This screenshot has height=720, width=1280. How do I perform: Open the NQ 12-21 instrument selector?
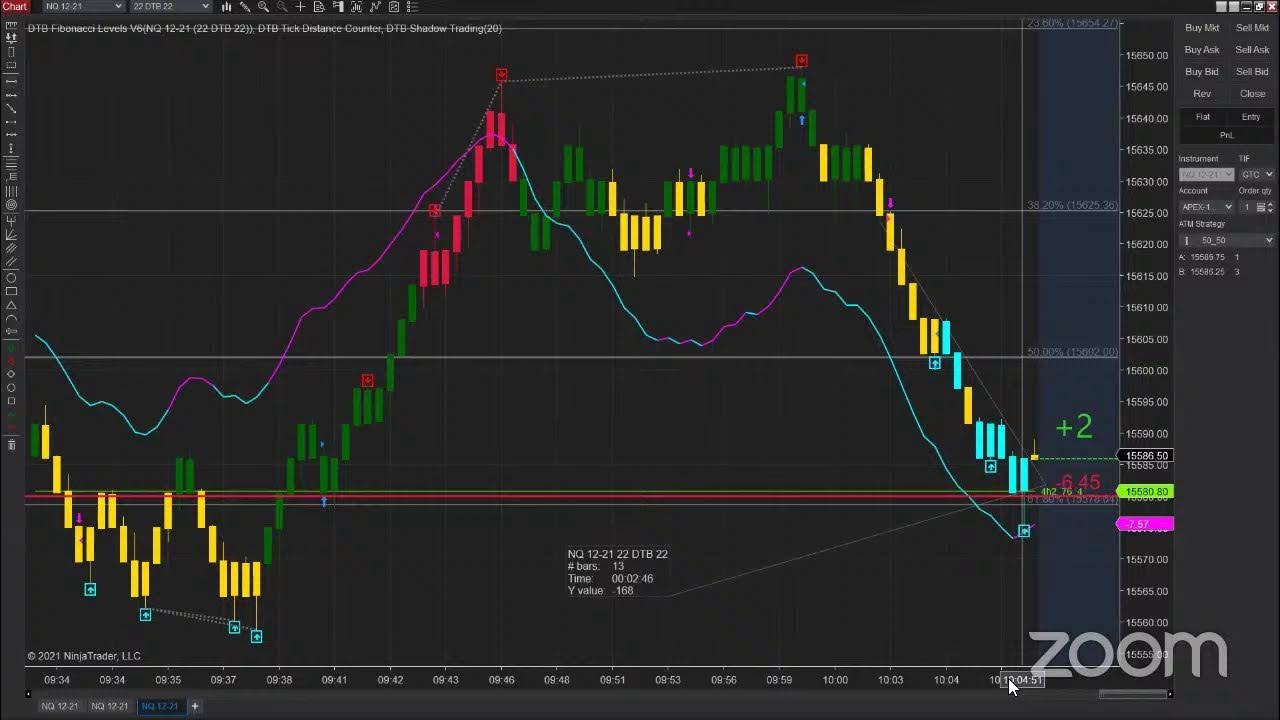(83, 7)
